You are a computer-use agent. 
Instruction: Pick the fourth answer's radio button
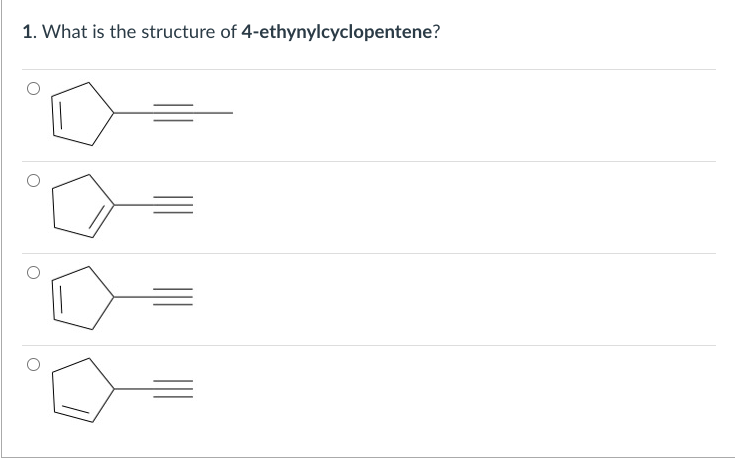click(33, 364)
